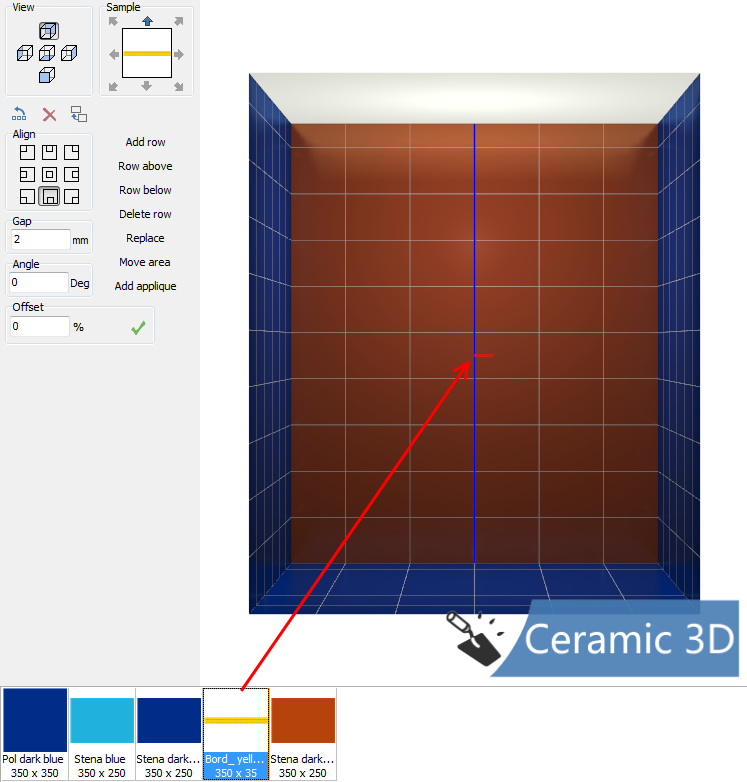The image size is (747, 782).
Task: Select the right-side view cube icon
Action: (69, 53)
